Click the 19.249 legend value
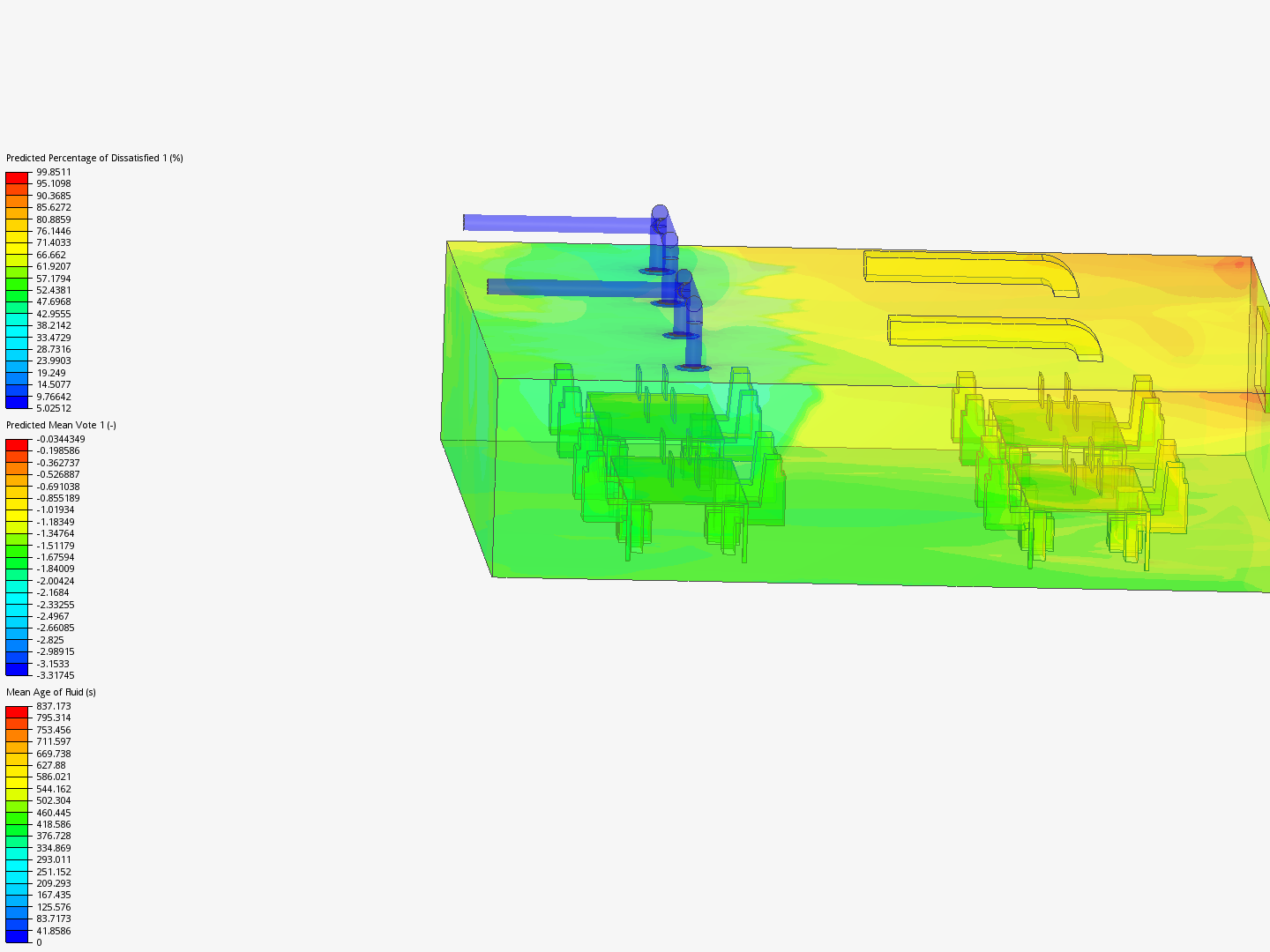The image size is (1270, 952). click(x=51, y=373)
